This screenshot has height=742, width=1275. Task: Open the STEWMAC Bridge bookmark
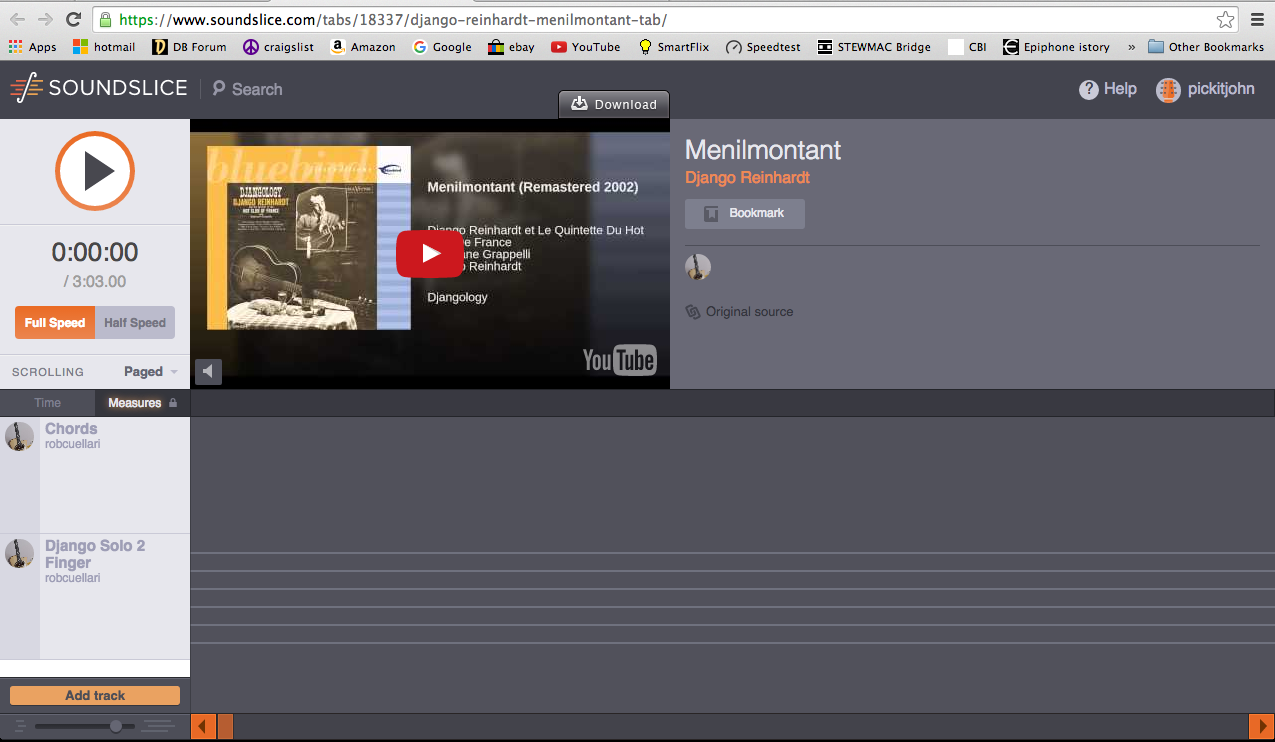coord(874,47)
